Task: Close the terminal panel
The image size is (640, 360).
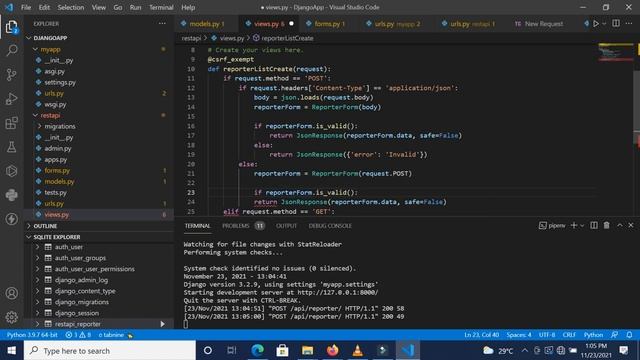Action: [x=631, y=225]
